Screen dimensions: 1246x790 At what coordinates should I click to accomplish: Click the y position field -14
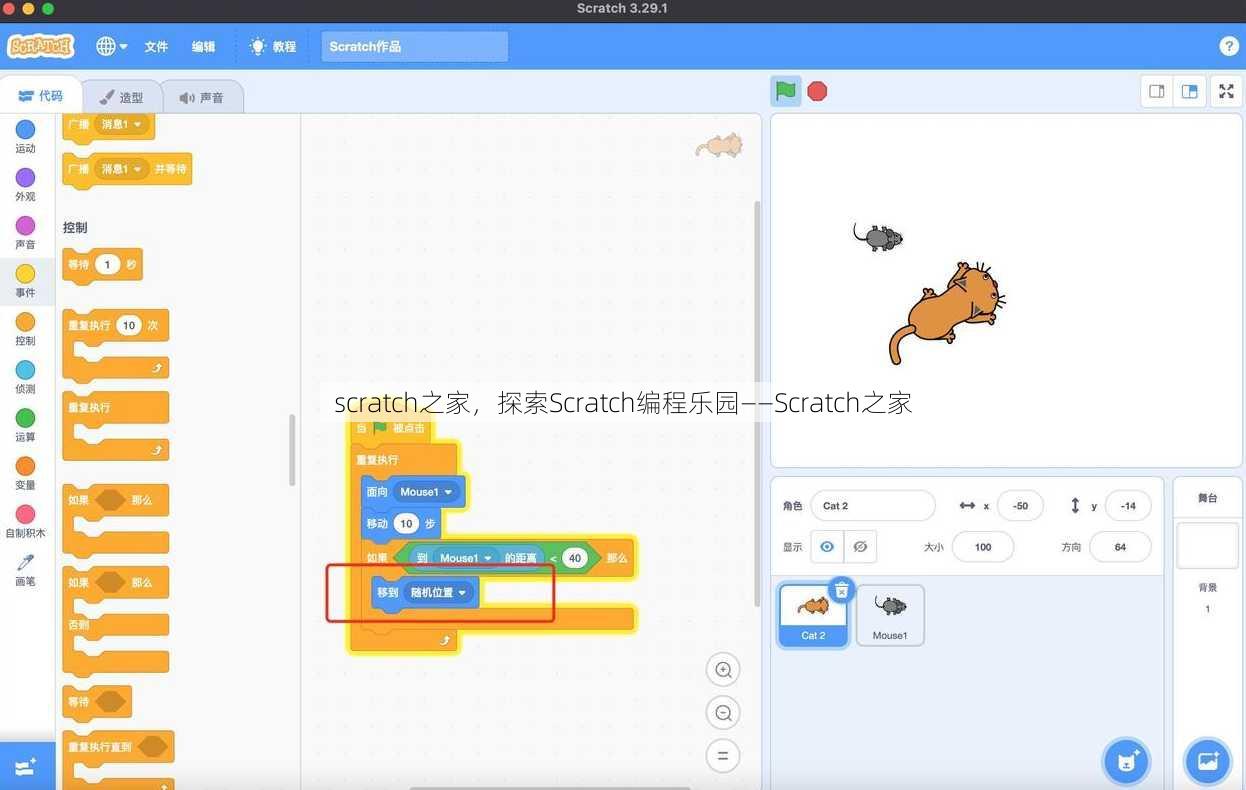[1128, 506]
